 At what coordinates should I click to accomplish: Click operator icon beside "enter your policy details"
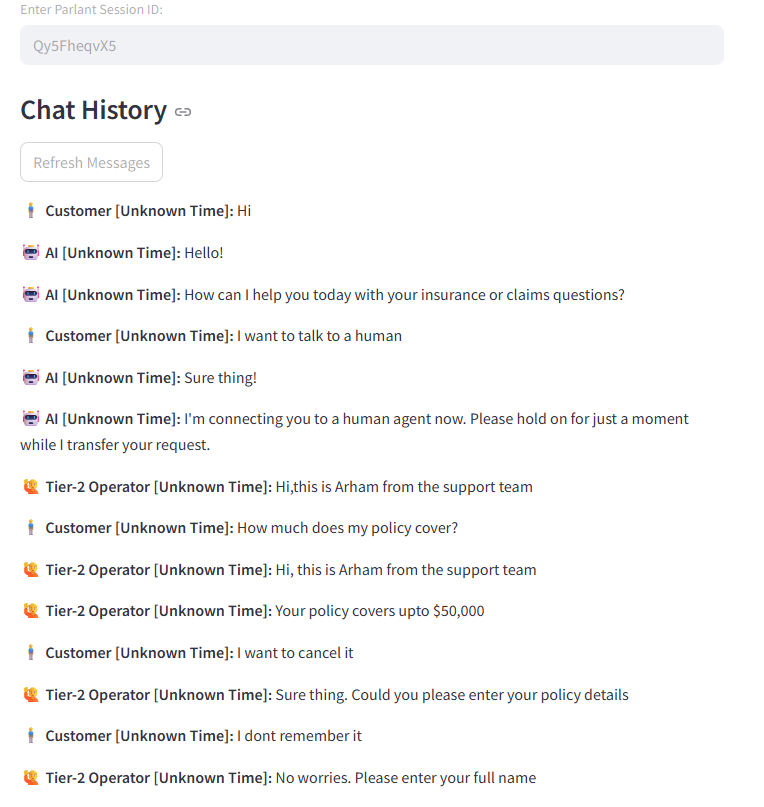pos(31,695)
